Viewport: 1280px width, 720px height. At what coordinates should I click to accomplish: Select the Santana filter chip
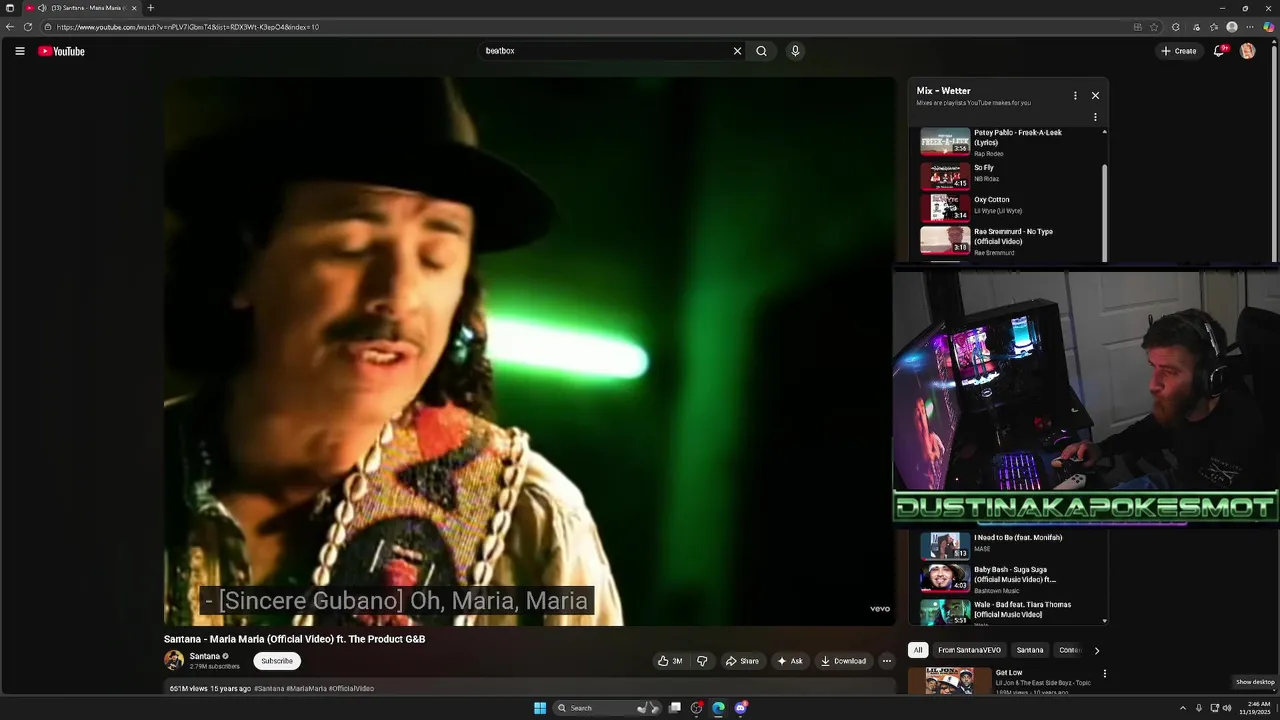(x=1030, y=650)
